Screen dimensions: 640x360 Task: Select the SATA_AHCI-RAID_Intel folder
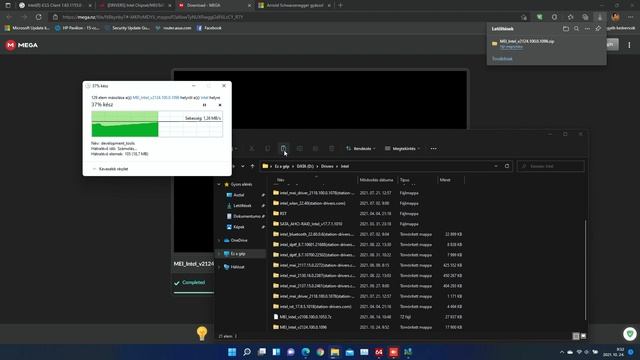click(367, 224)
